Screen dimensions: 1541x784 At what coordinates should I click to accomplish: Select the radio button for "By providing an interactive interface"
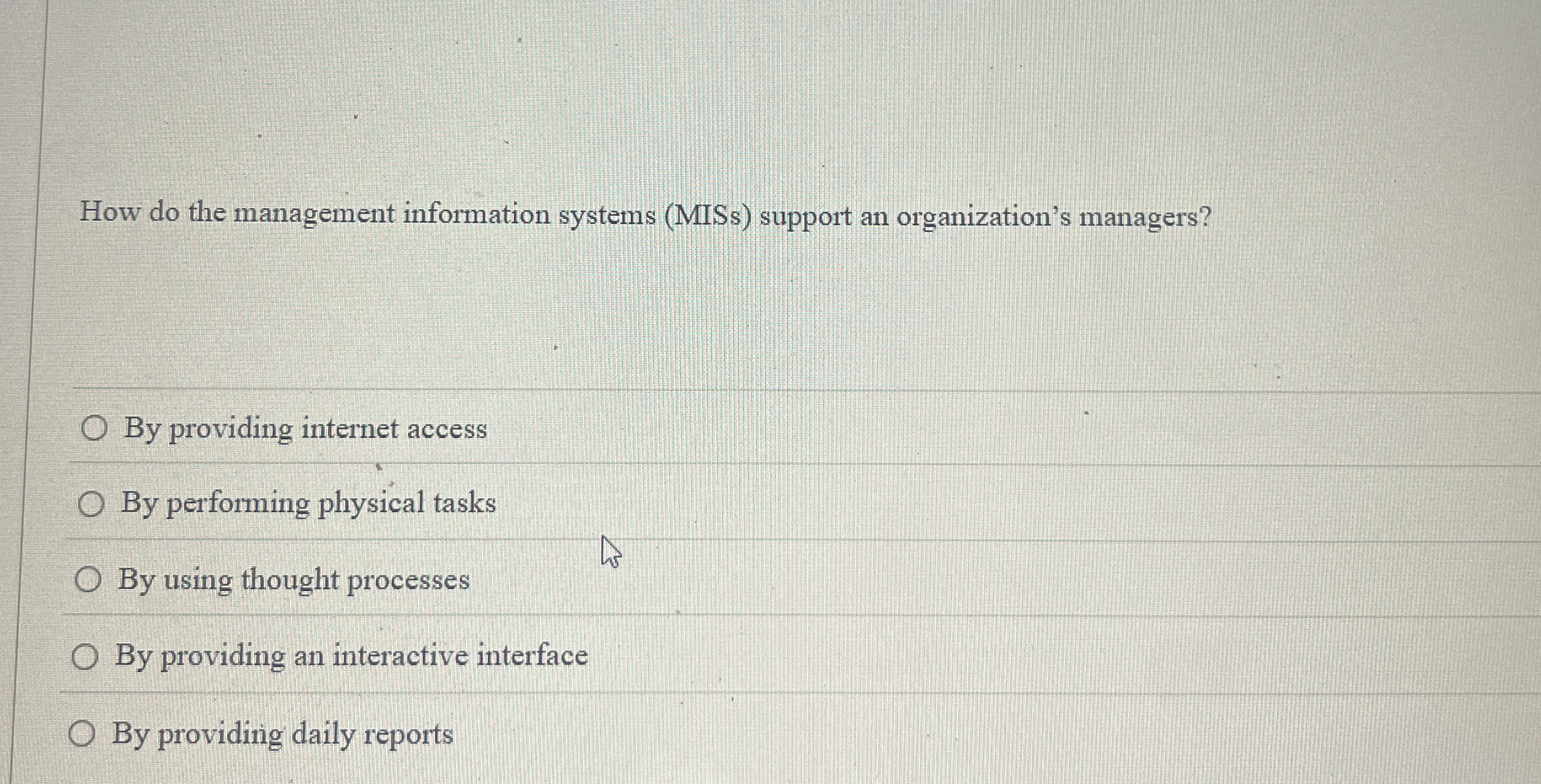(84, 656)
